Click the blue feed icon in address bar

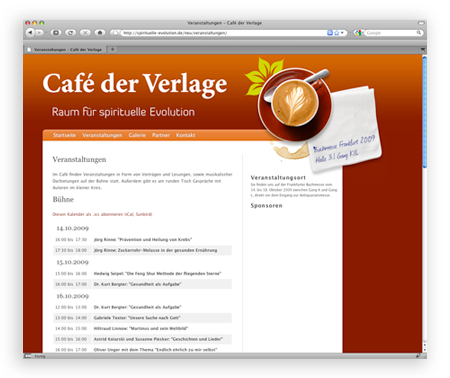[x=330, y=33]
